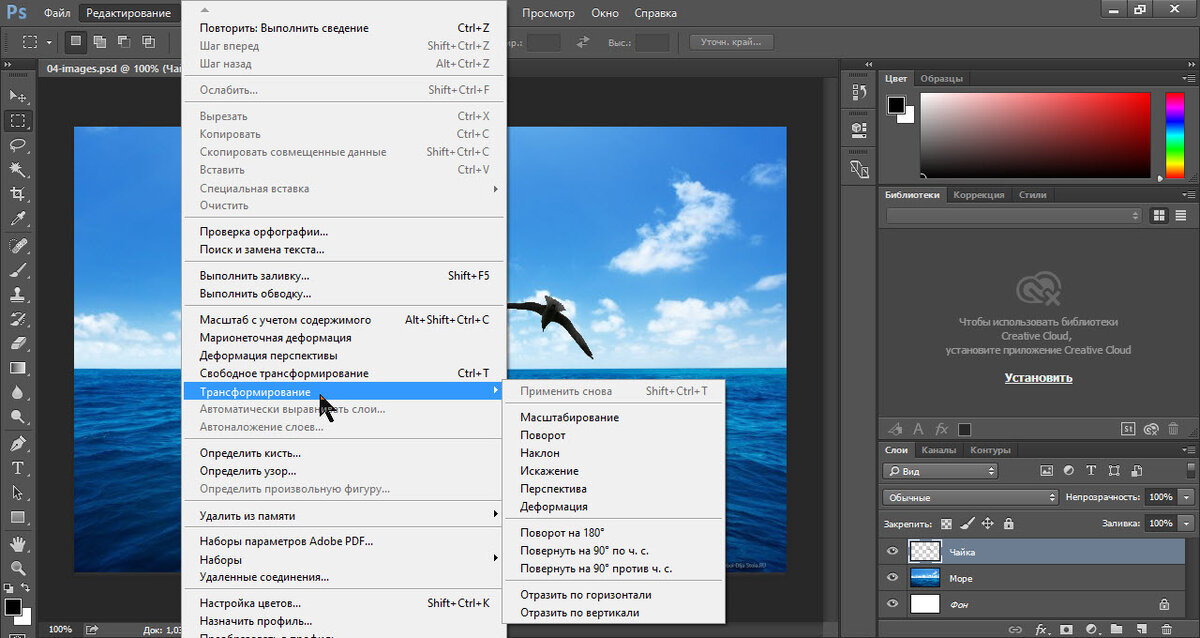Viewport: 1200px width, 638px height.
Task: Switch to the Каналы tab
Action: (939, 450)
